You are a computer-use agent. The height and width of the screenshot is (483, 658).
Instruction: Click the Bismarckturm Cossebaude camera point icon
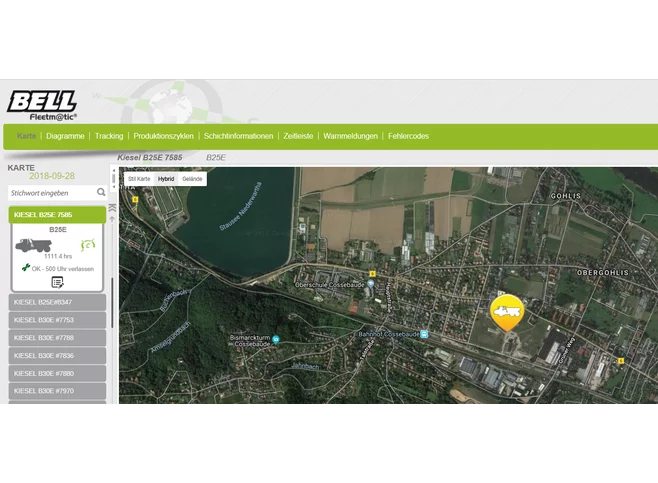click(x=276, y=339)
